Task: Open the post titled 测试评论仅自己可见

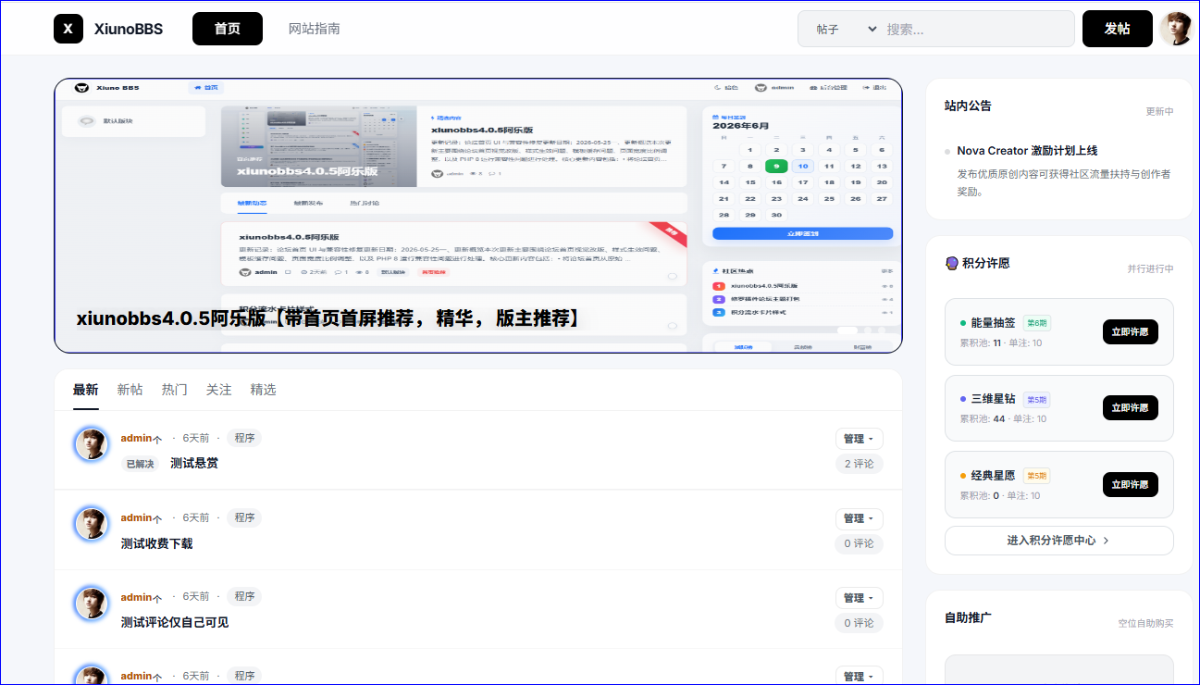Action: click(x=175, y=623)
